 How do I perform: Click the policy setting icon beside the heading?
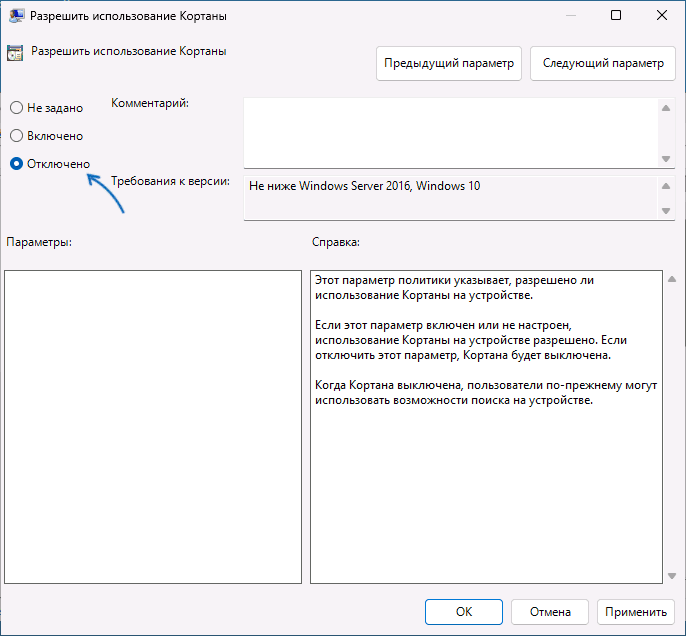pos(15,53)
